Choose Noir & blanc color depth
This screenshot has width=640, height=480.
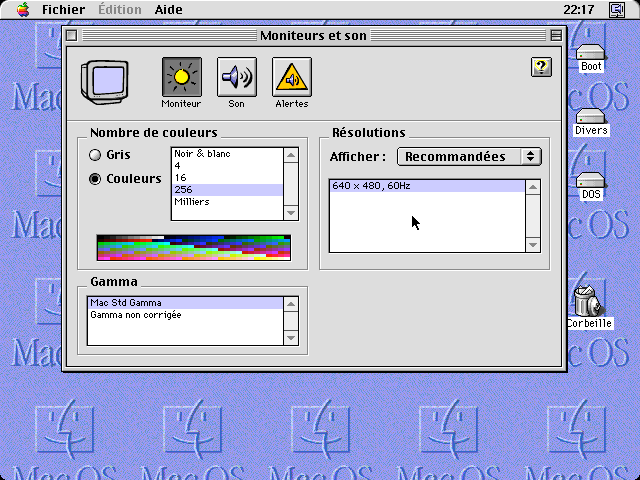[227, 154]
